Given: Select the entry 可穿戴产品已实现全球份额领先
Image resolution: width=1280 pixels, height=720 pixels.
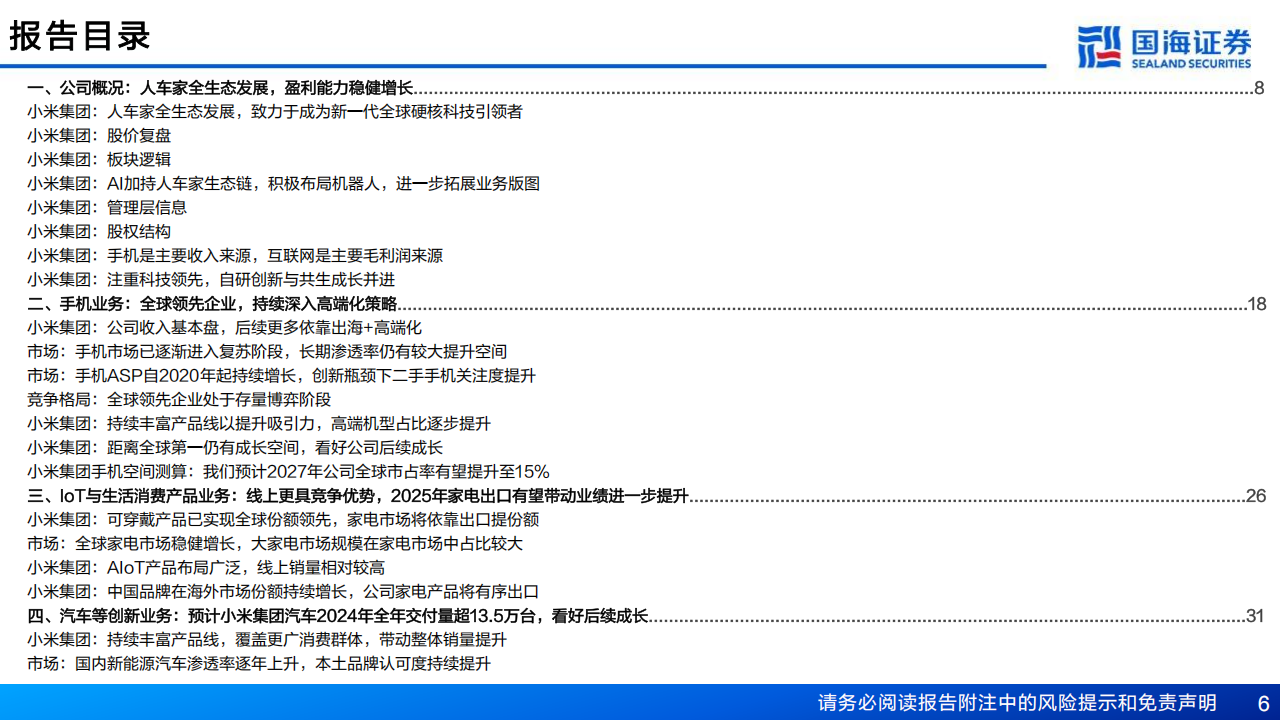Looking at the screenshot, I should pos(283,520).
